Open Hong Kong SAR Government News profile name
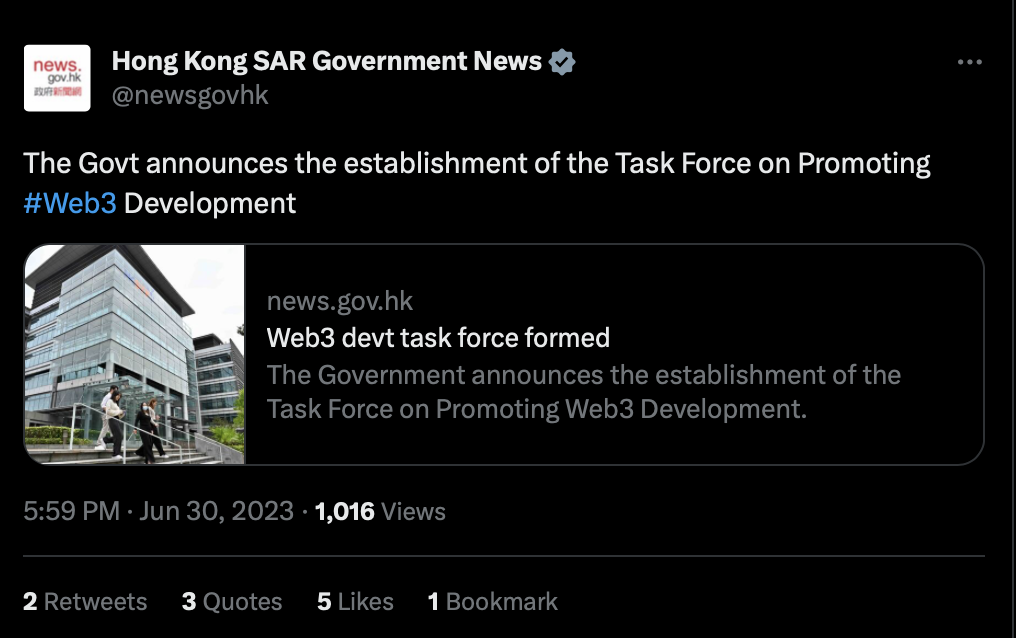 coord(327,61)
